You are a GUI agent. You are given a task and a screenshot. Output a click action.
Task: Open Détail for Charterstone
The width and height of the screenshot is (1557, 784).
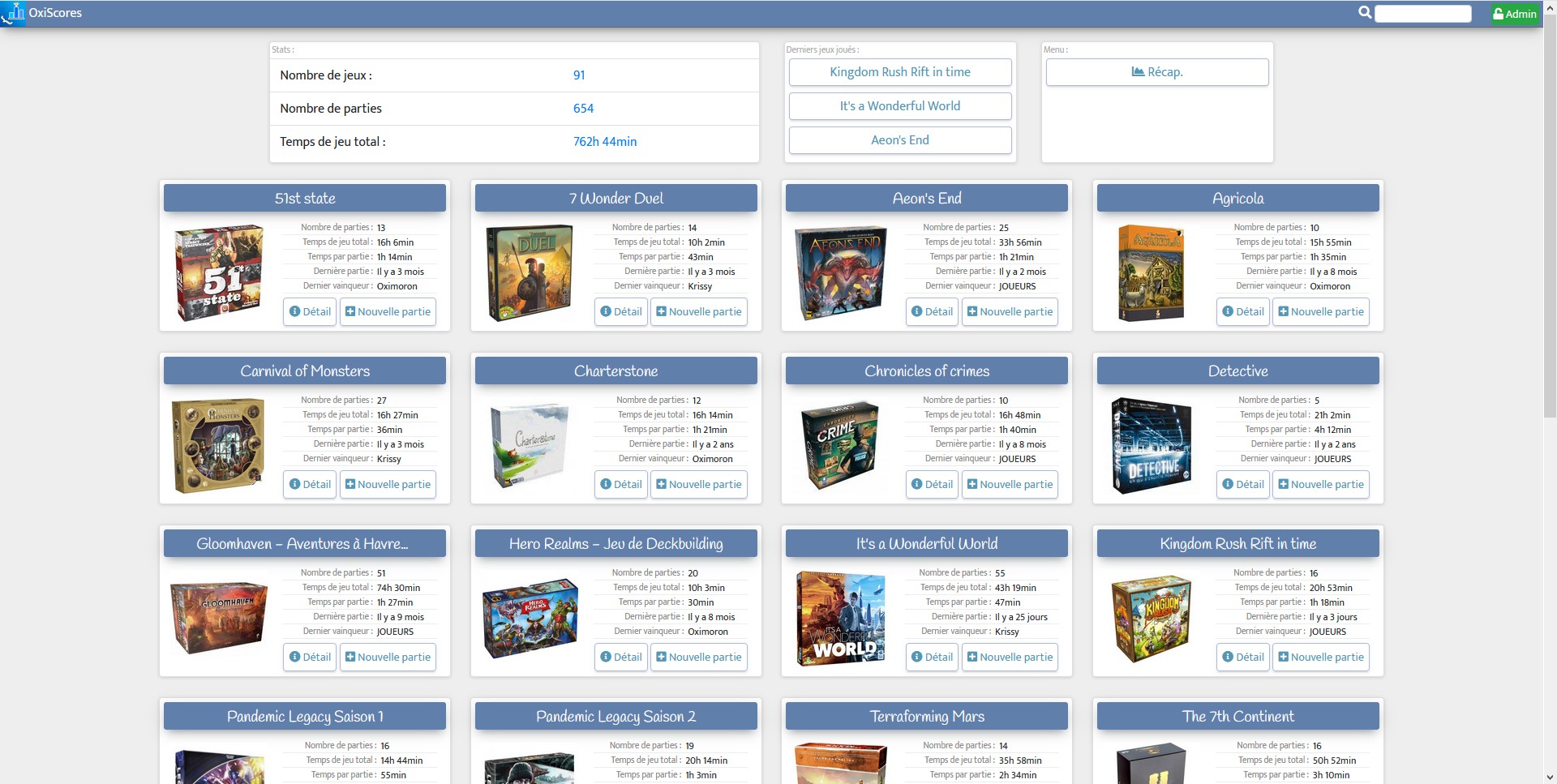[x=621, y=485]
